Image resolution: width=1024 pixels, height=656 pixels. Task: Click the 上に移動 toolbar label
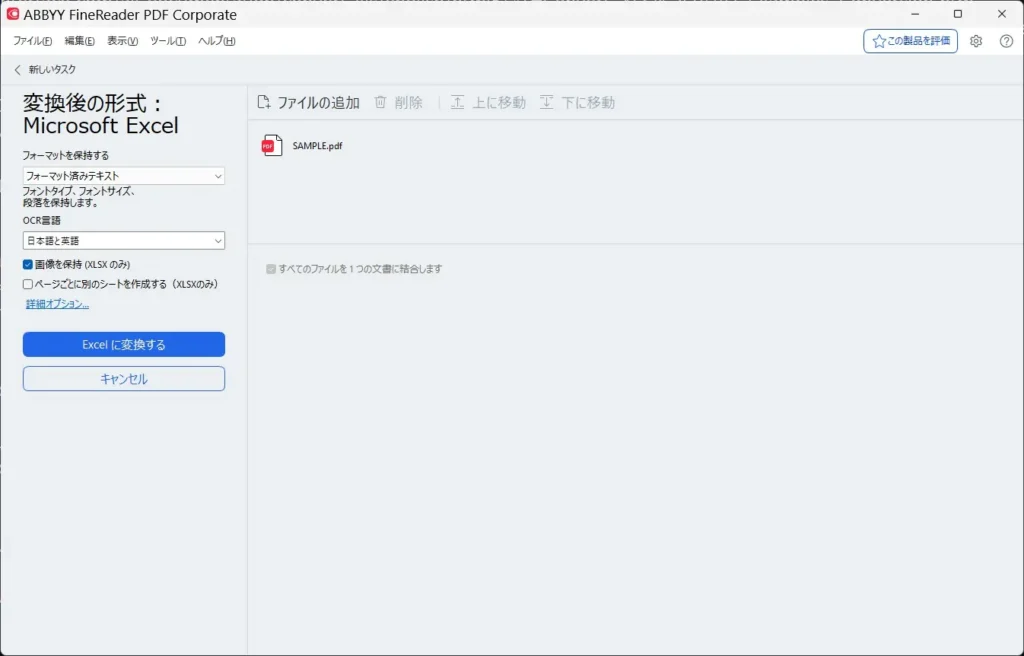point(499,103)
